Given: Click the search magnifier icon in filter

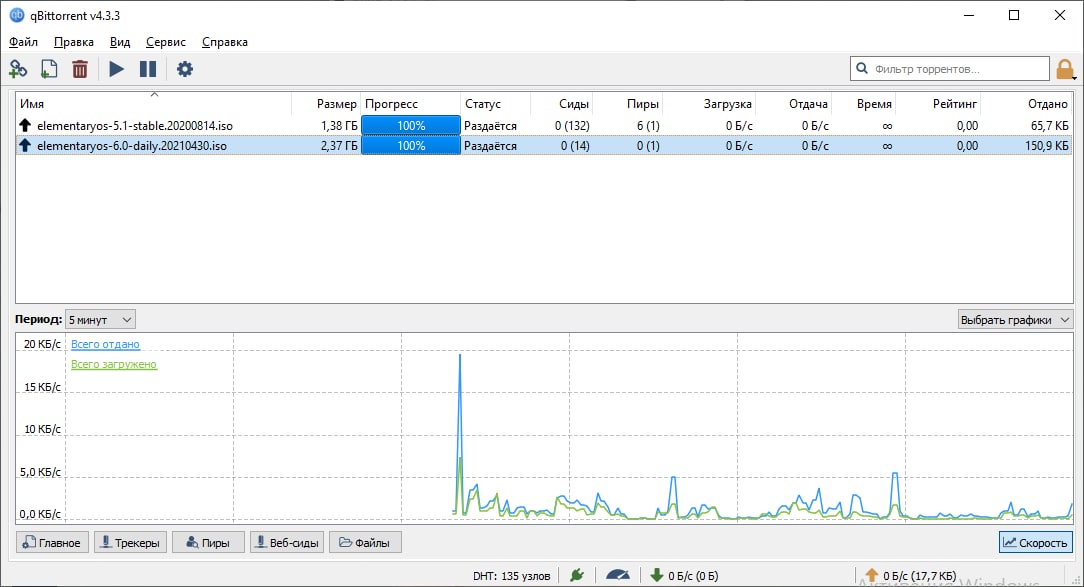Looking at the screenshot, I should tap(861, 68).
